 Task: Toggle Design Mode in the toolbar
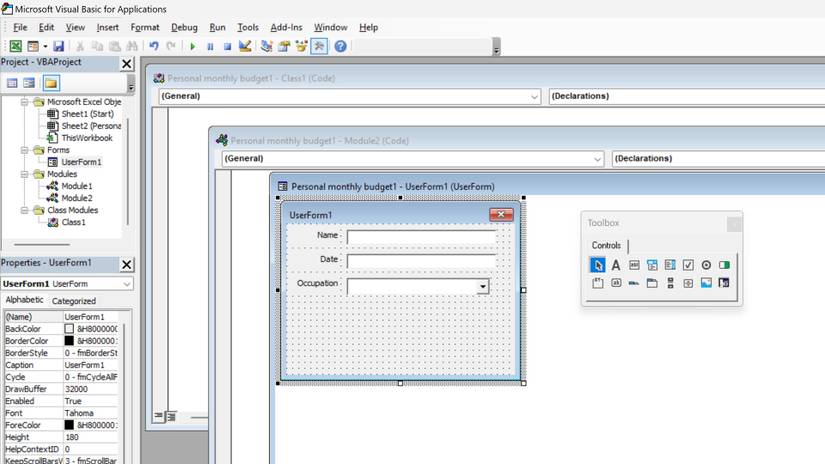(x=245, y=46)
